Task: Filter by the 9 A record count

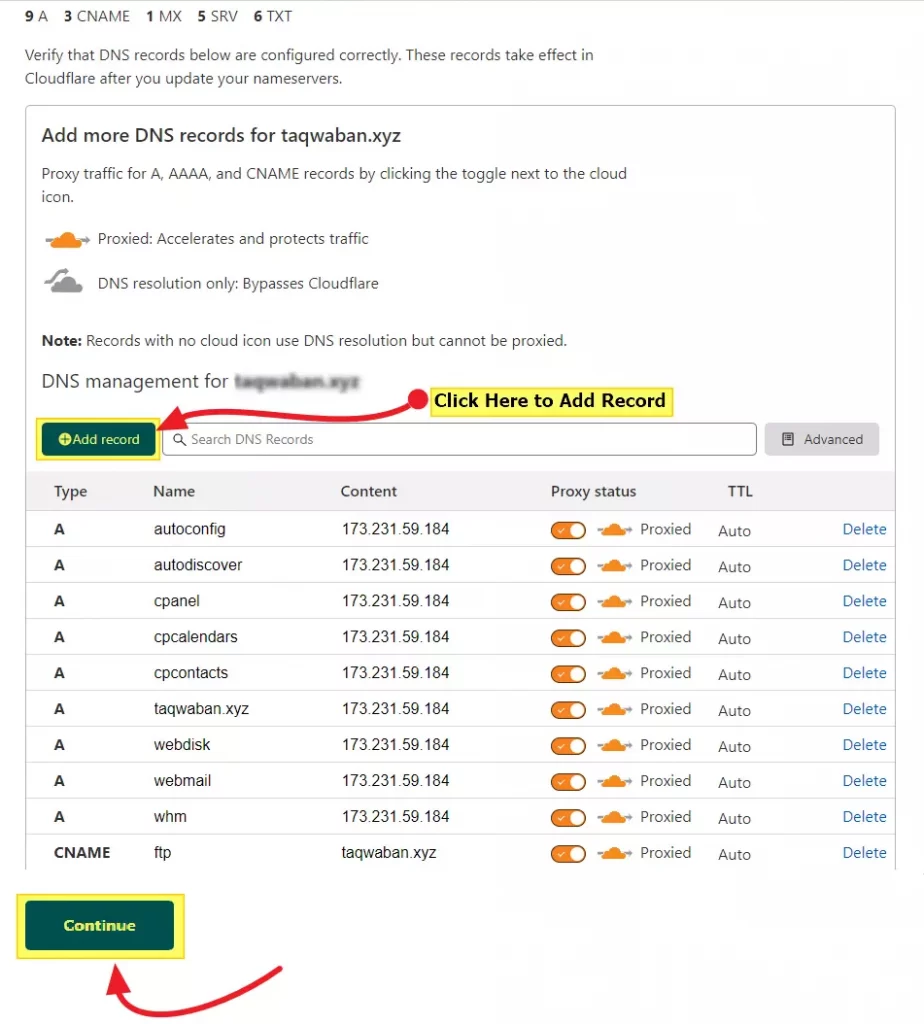Action: [x=36, y=16]
